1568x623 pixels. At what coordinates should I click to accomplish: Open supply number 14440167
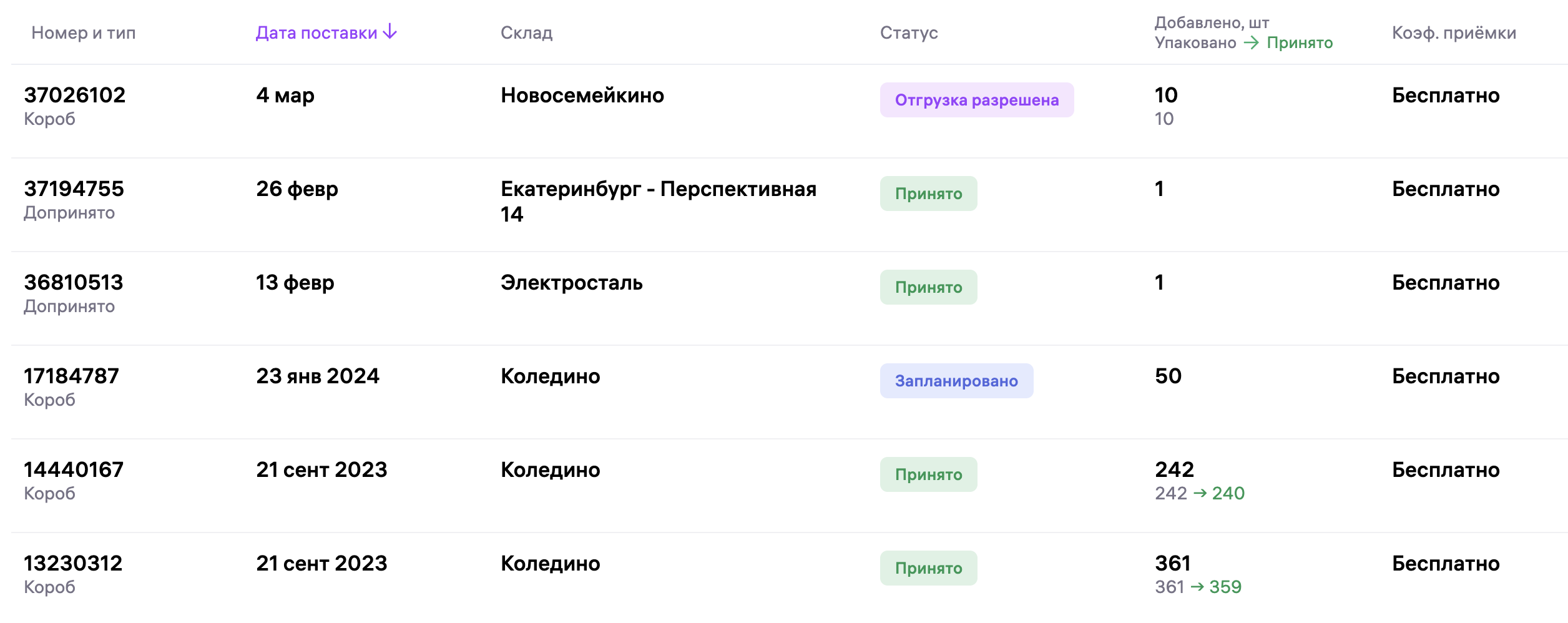74,470
